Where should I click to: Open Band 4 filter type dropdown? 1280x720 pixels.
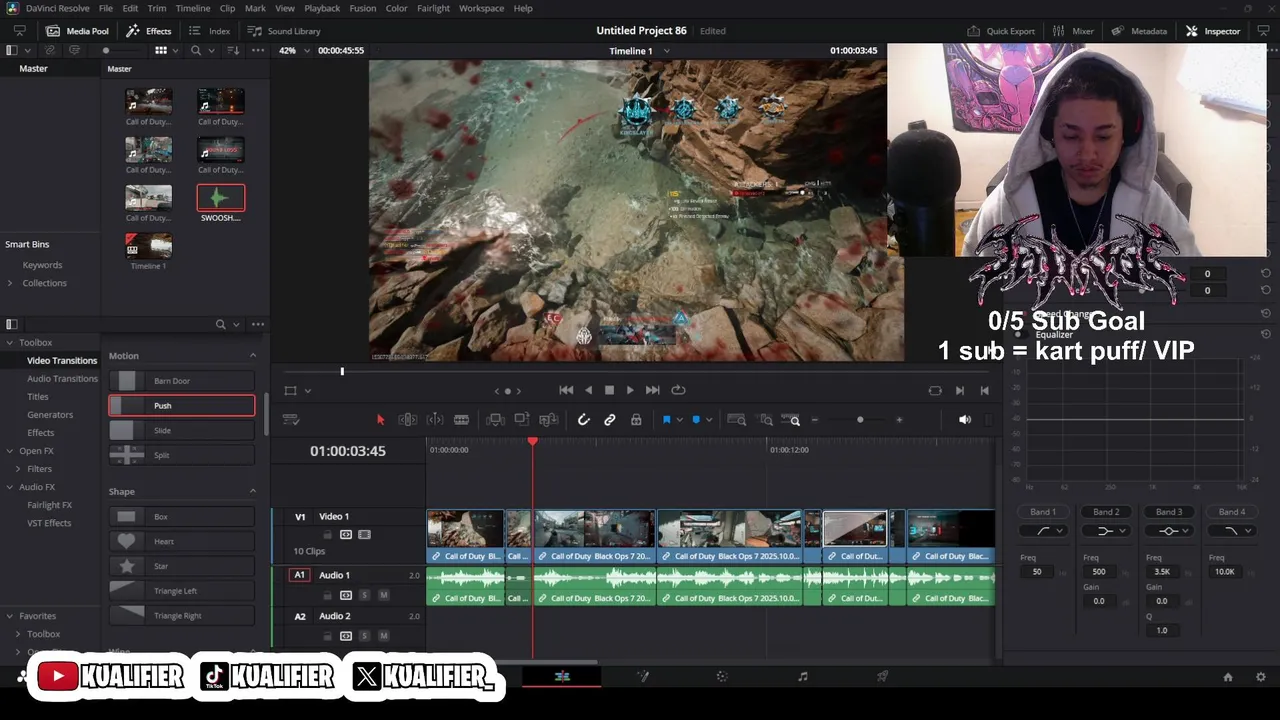1232,531
